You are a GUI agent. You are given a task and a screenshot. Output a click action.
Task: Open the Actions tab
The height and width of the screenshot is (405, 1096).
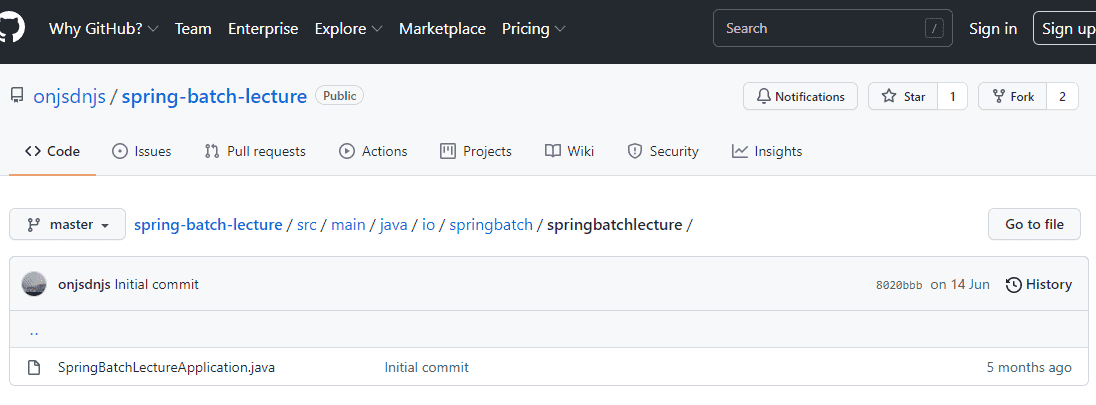pos(373,151)
